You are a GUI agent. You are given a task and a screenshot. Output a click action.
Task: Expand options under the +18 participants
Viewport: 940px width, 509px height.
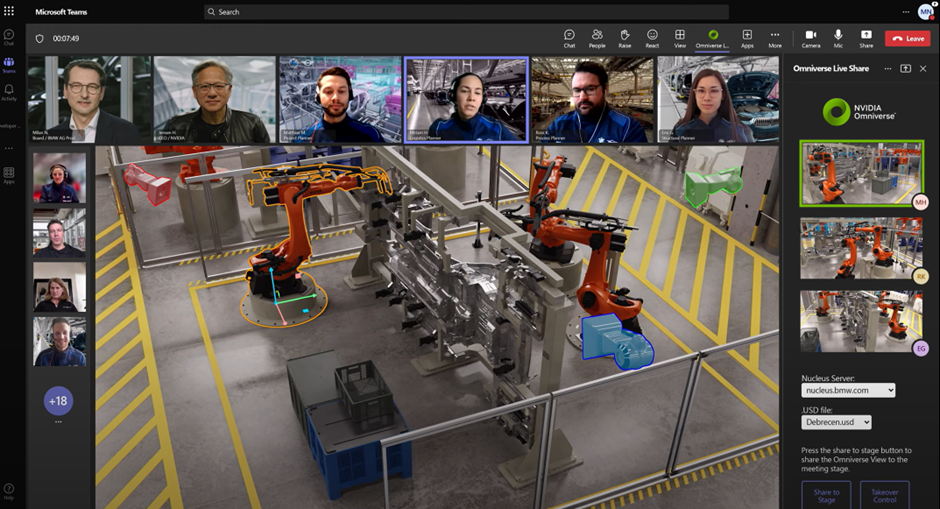click(58, 421)
